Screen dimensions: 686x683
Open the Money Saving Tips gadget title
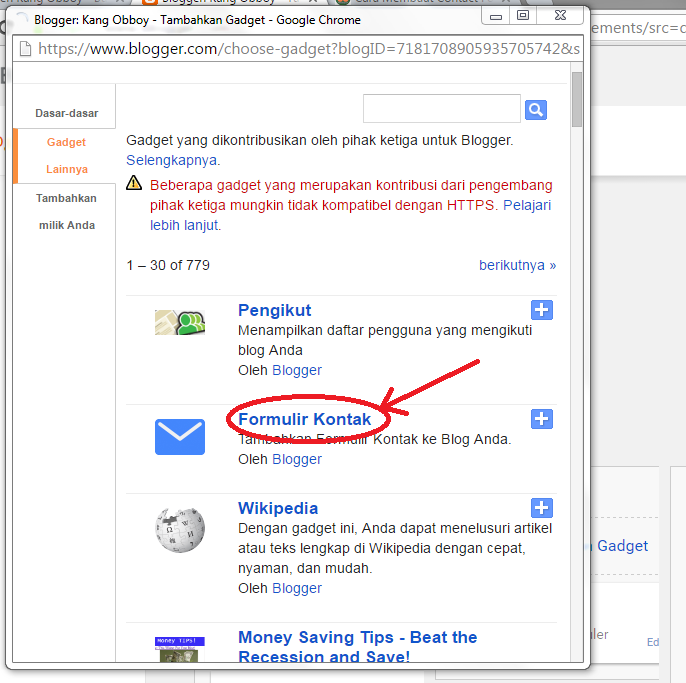tap(357, 647)
